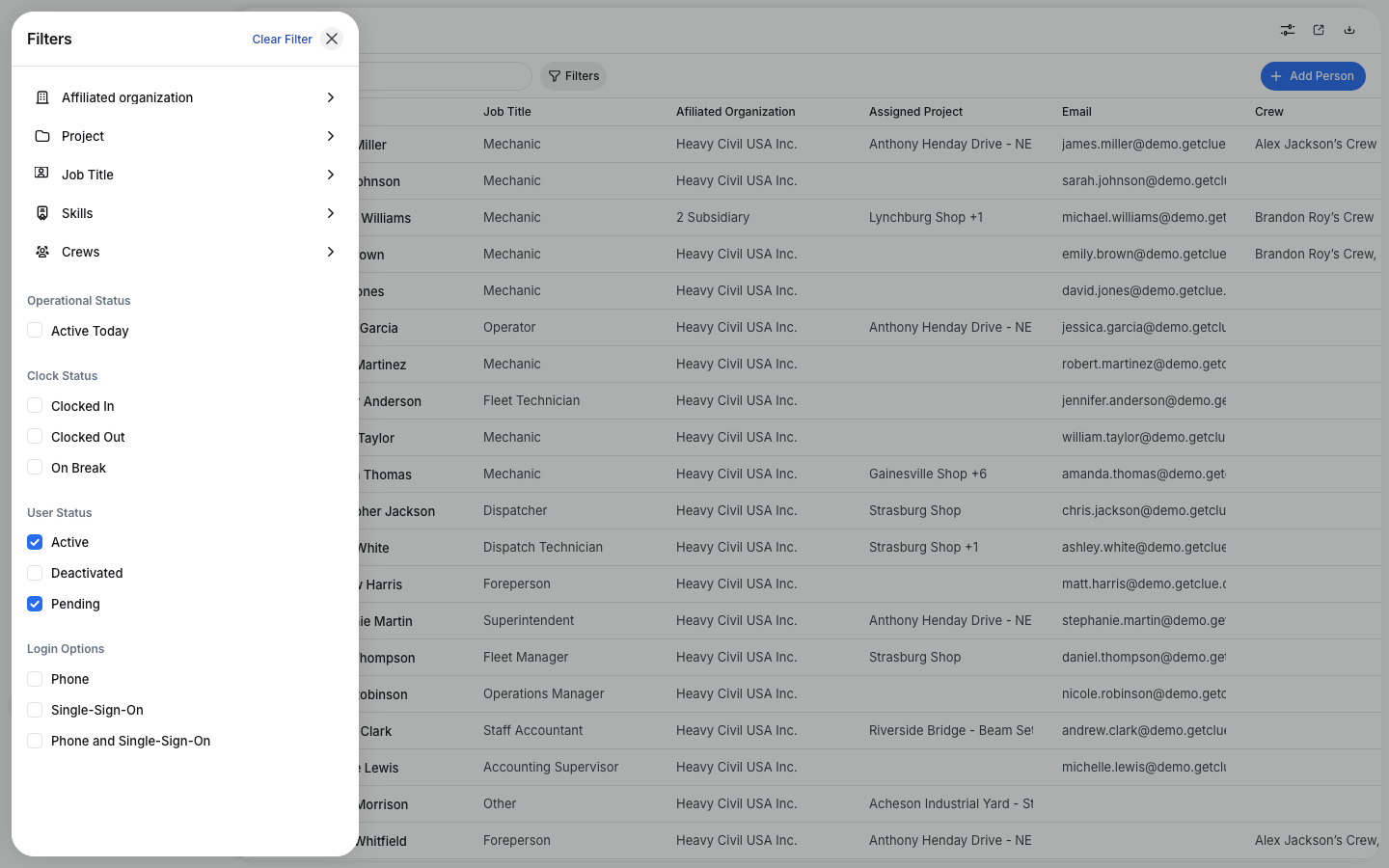
Task: Click the Crews people icon
Action: 42,252
